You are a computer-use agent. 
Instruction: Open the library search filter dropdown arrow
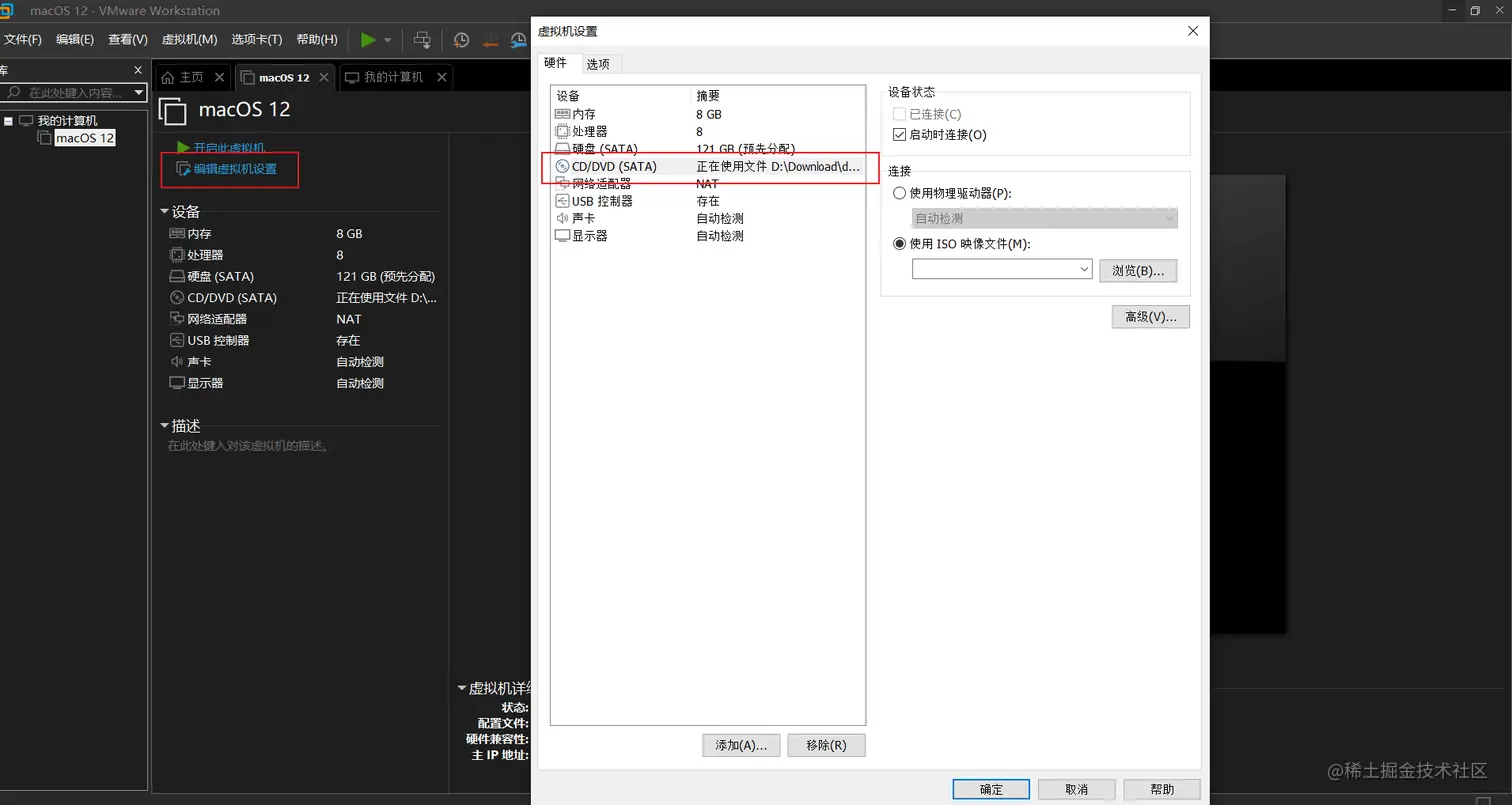pyautogui.click(x=139, y=93)
